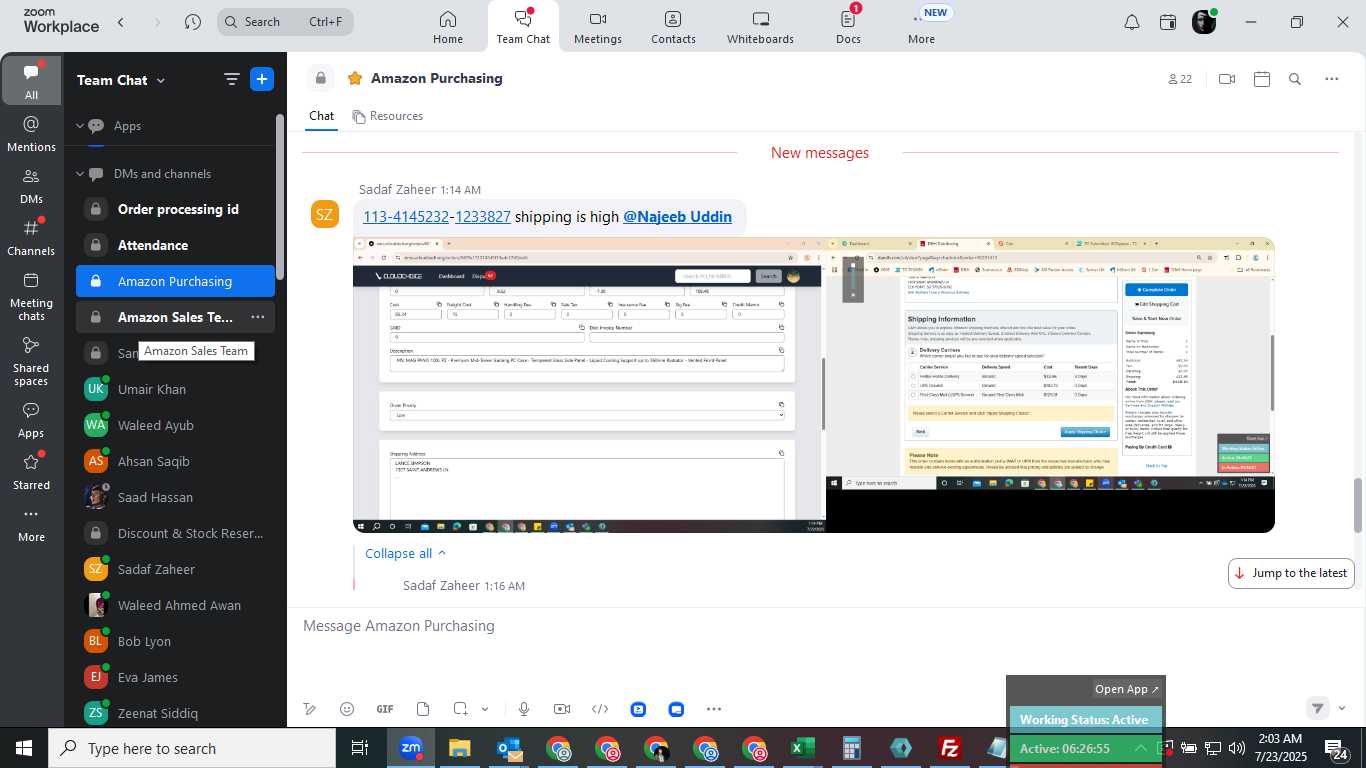The width and height of the screenshot is (1366, 768).
Task: Open the Order processing id channel
Action: point(175,209)
